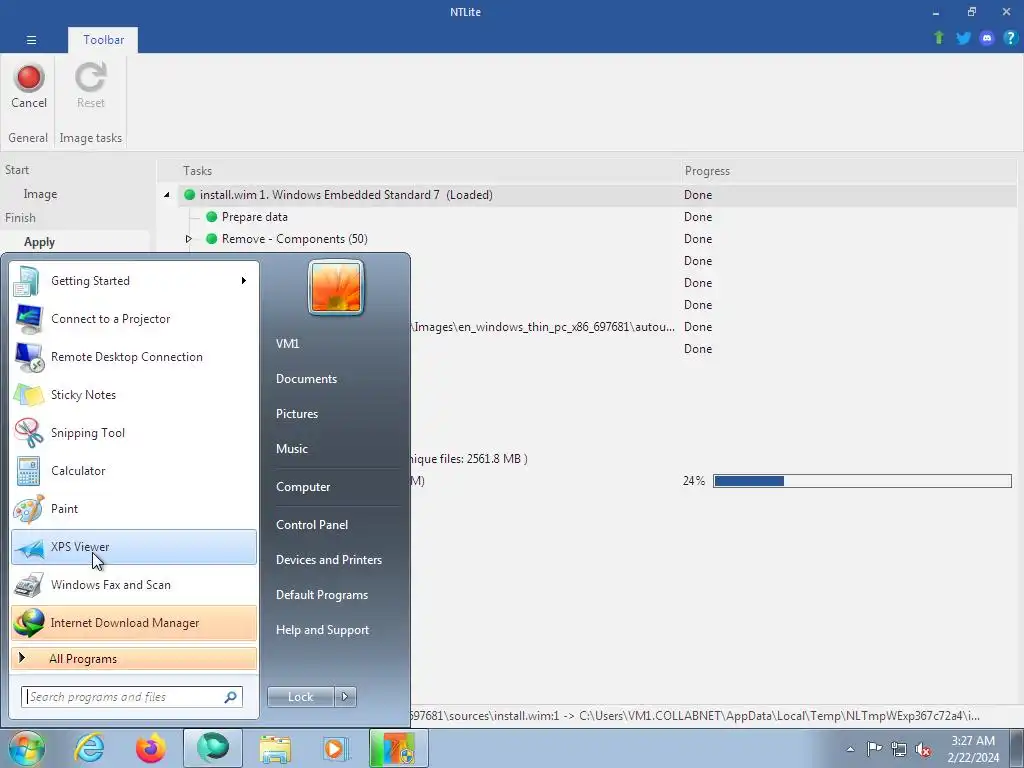Click the 24% progress bar
The image size is (1024, 768).
point(862,481)
